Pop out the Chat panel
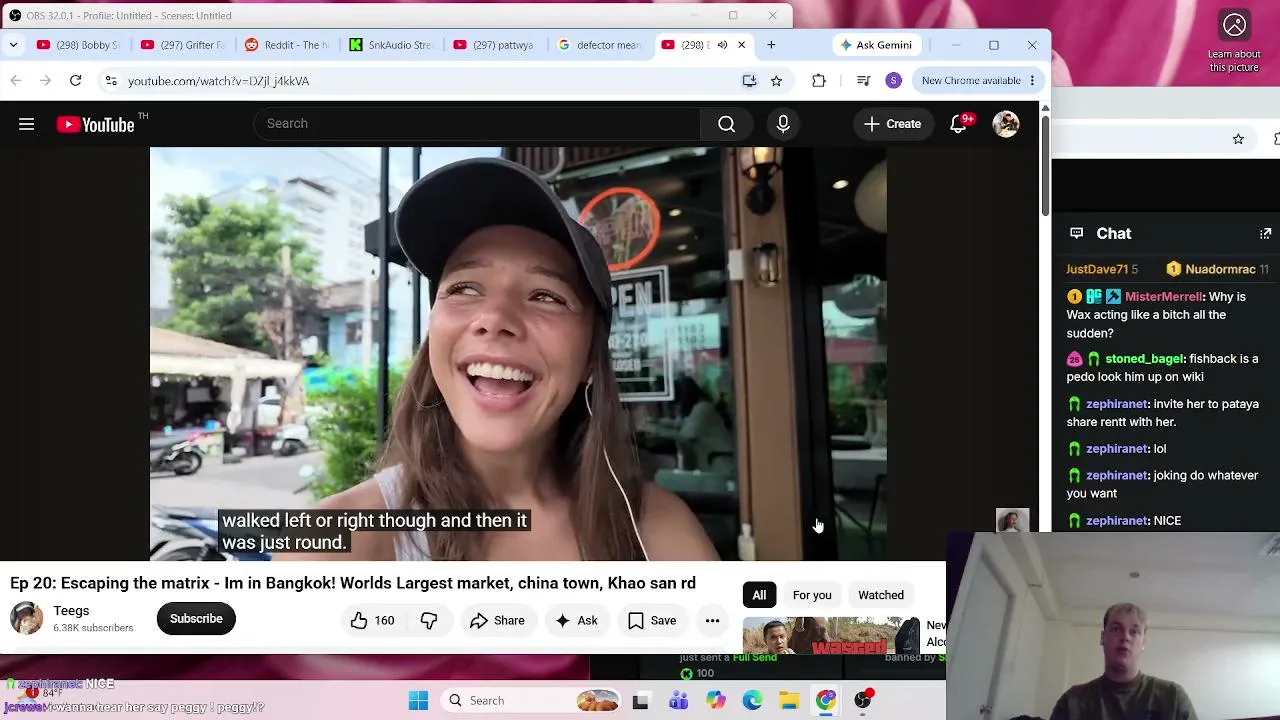1280x720 pixels. 1265,233
